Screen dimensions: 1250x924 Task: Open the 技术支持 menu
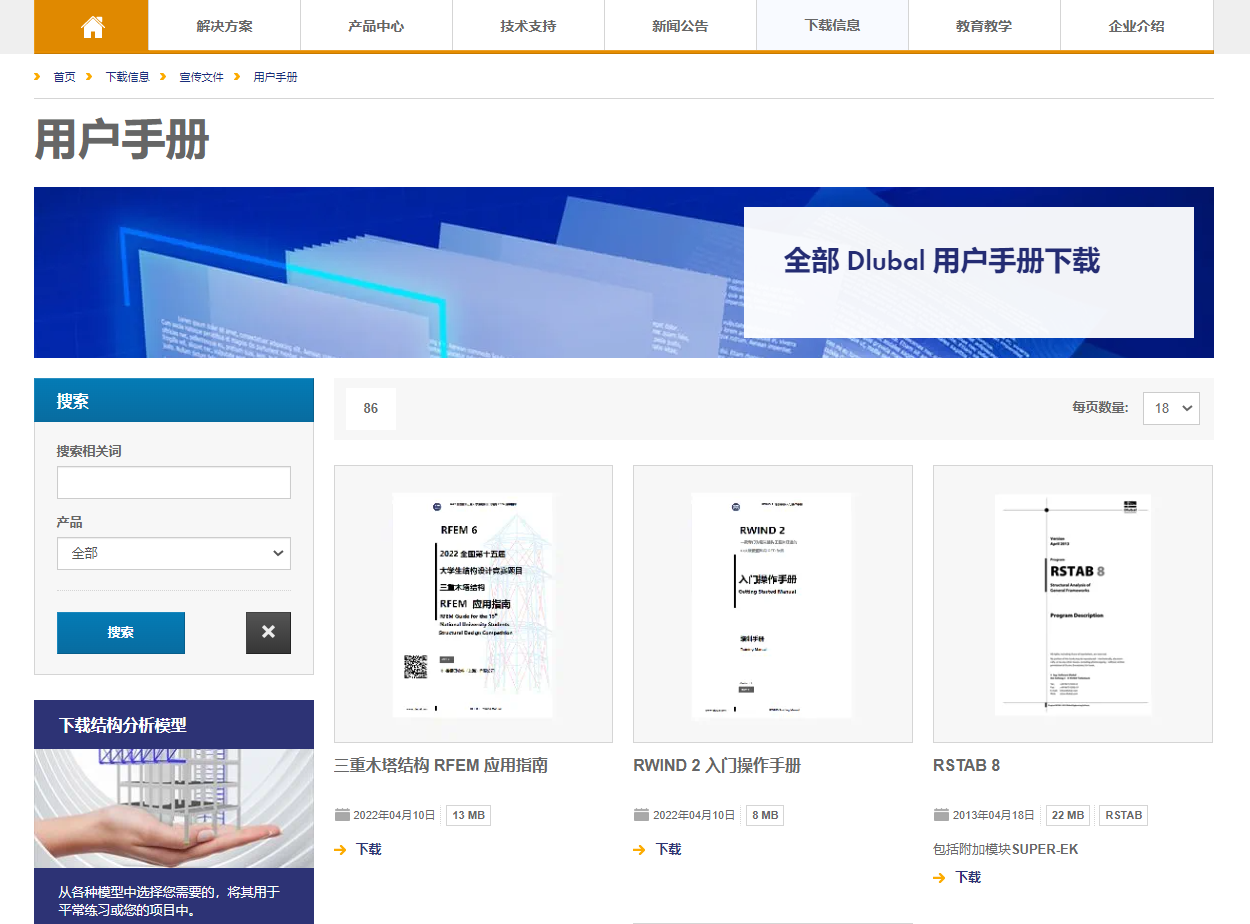pos(528,26)
